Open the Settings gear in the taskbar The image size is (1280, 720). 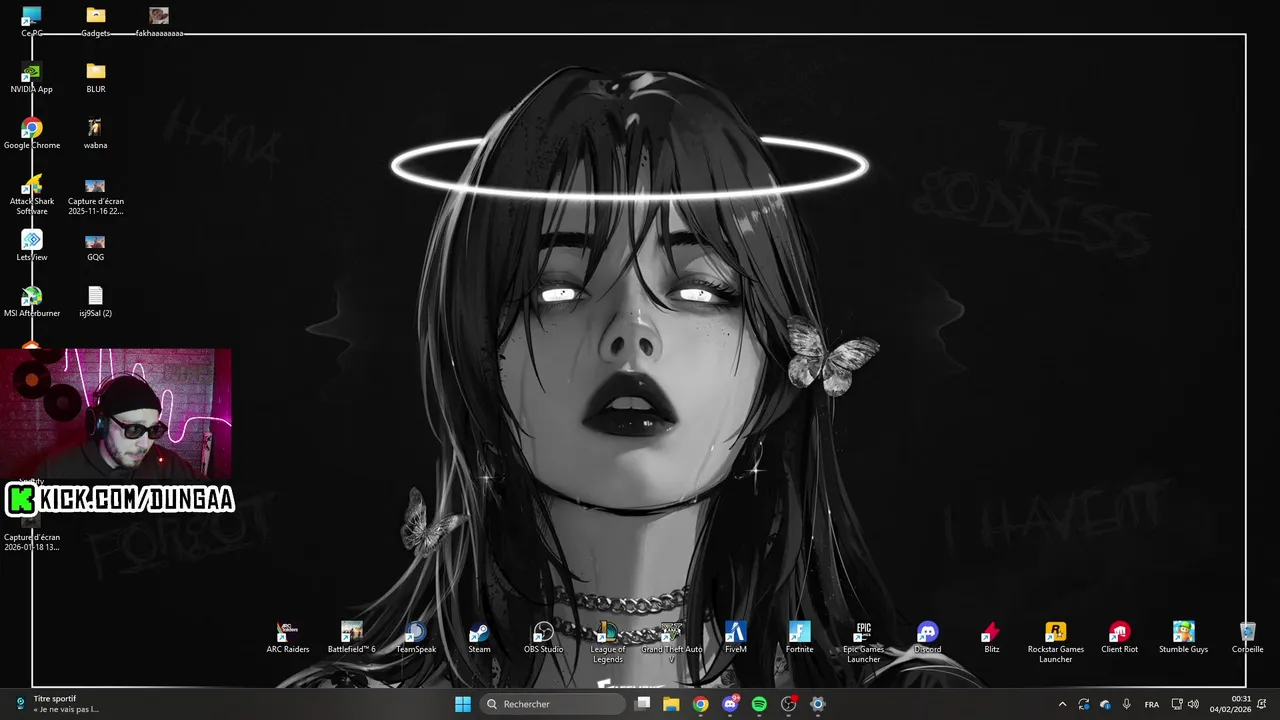(818, 704)
